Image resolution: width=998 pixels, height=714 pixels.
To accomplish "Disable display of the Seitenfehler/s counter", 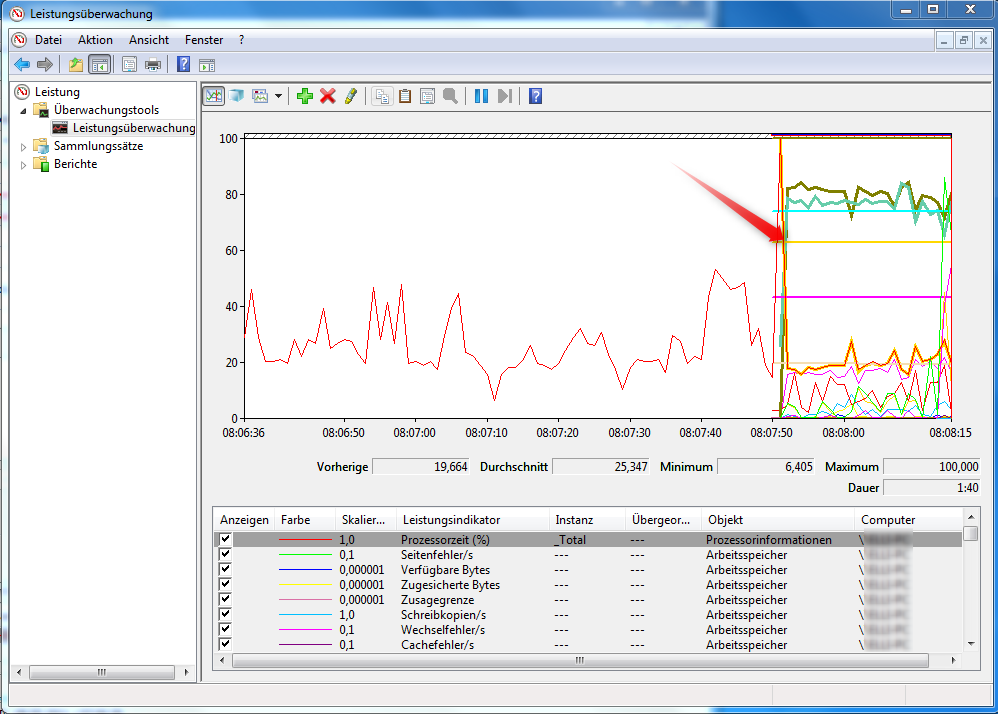I will [x=225, y=554].
